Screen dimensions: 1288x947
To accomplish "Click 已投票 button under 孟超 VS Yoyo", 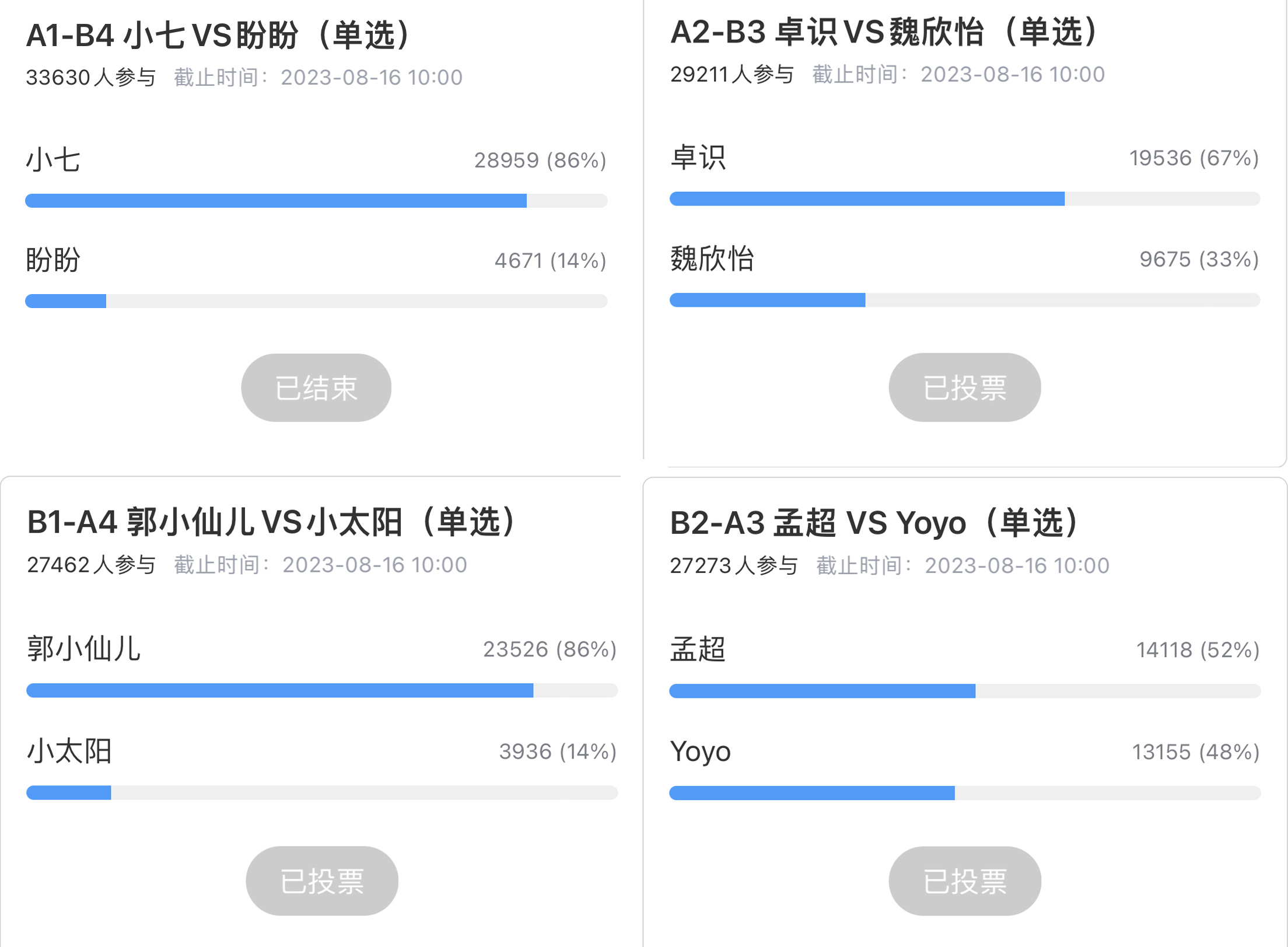I will click(965, 881).
